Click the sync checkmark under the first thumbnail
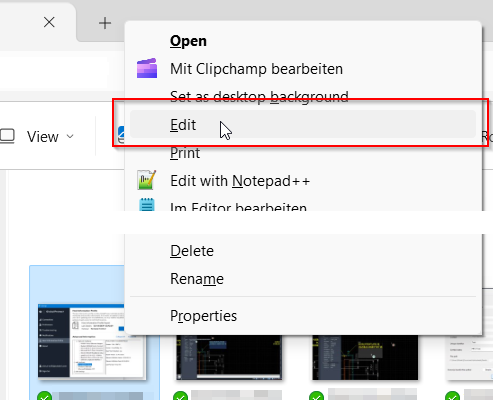The width and height of the screenshot is (493, 400). click(44, 396)
